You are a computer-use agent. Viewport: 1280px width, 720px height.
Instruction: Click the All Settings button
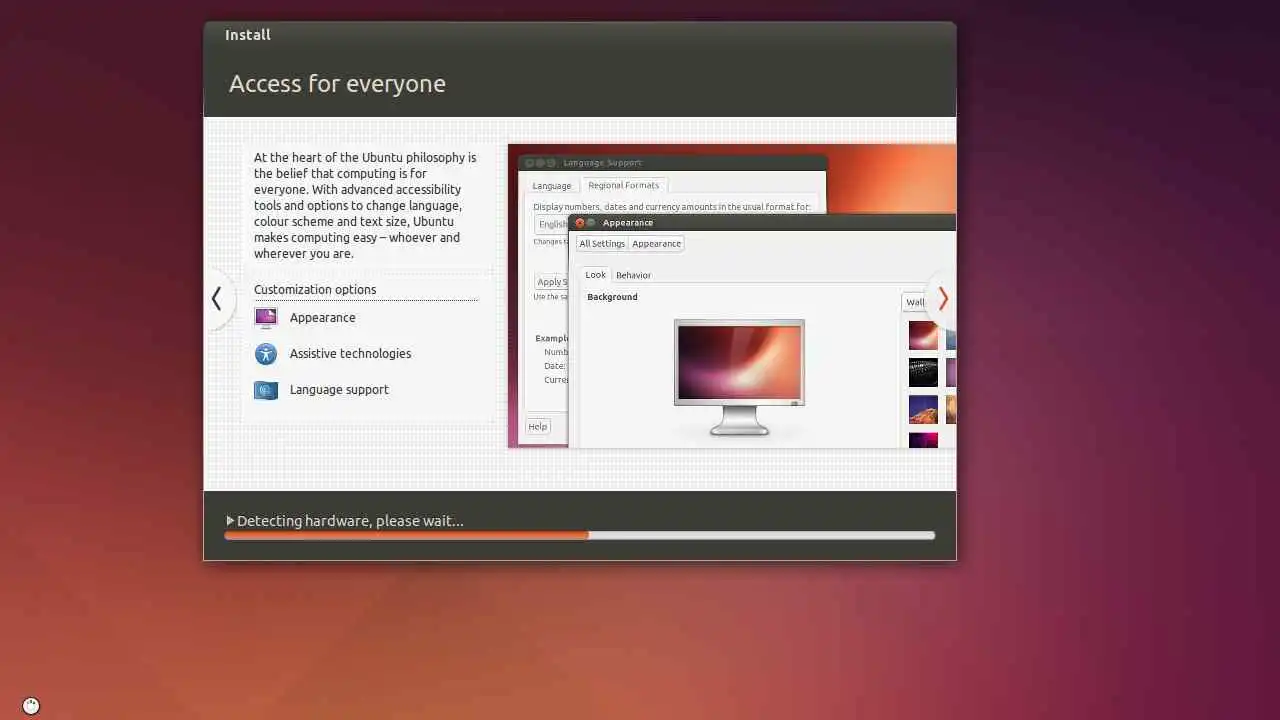click(x=602, y=244)
